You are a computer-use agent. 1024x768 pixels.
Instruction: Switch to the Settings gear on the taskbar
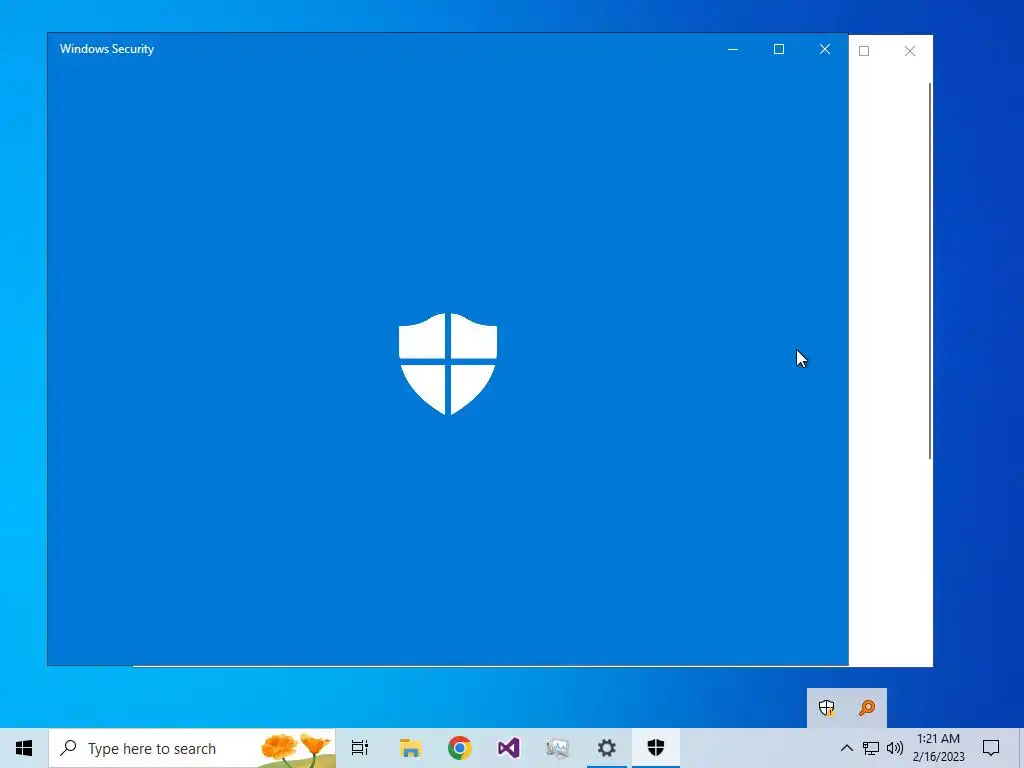point(607,748)
